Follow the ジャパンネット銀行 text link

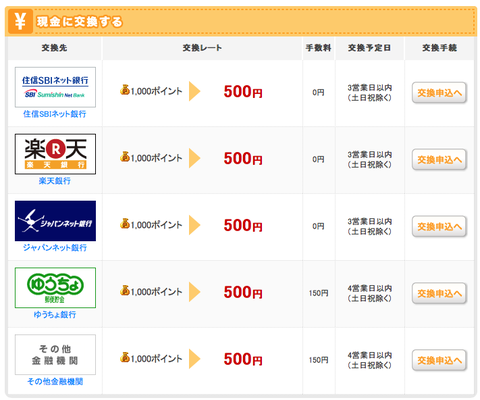(x=55, y=248)
